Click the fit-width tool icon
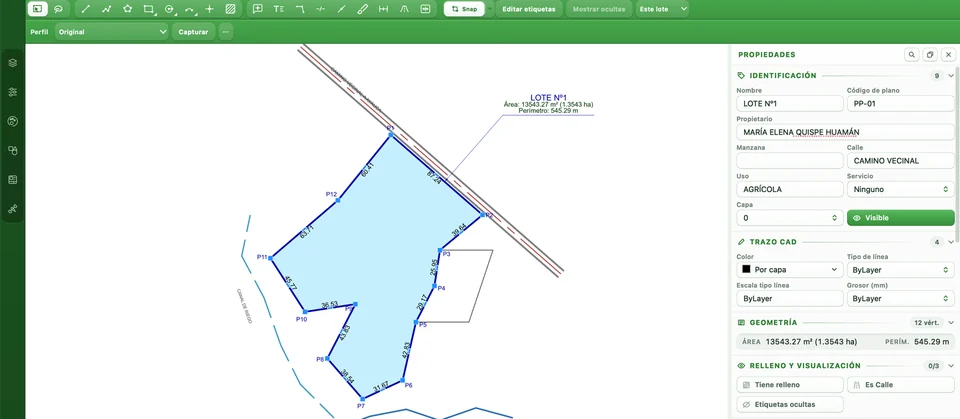 point(426,9)
